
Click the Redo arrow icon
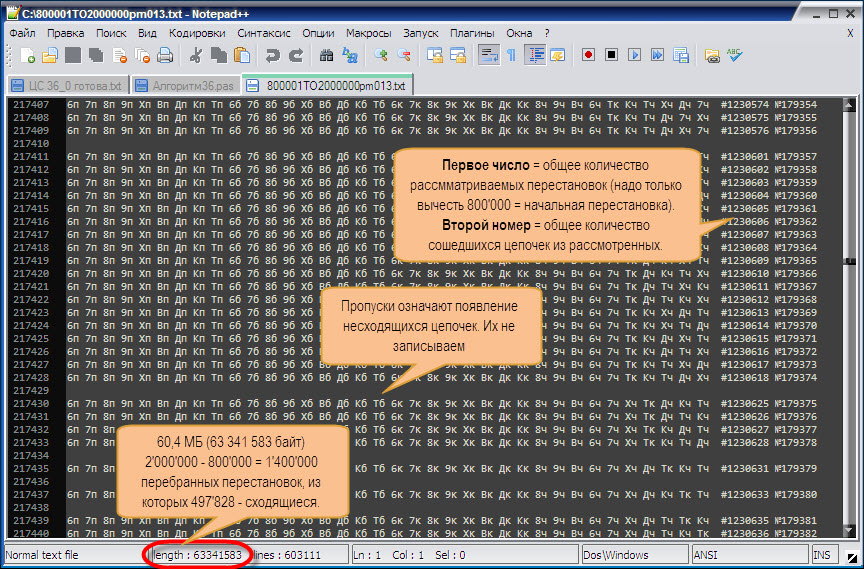point(296,55)
